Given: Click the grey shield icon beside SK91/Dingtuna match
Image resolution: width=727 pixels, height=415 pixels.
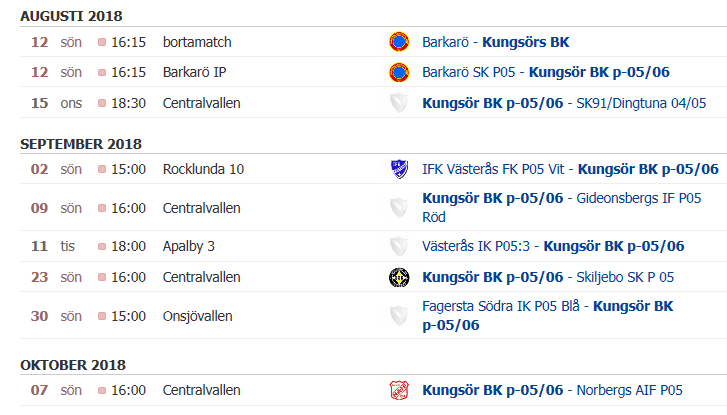Looking at the screenshot, I should pos(399,103).
